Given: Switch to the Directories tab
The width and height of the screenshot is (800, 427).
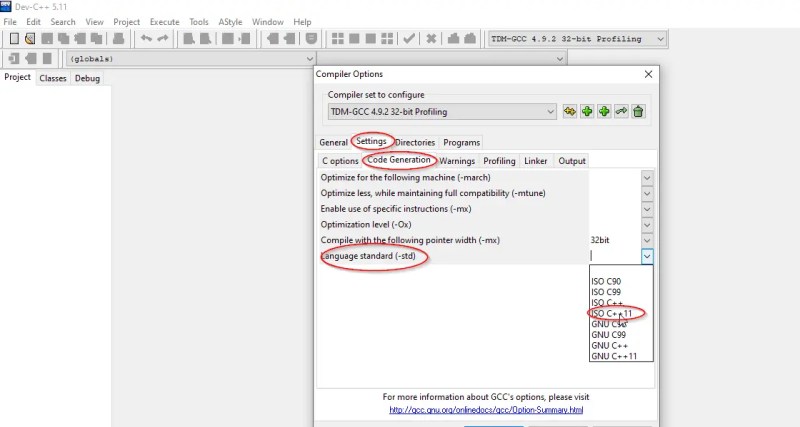Looking at the screenshot, I should [415, 142].
